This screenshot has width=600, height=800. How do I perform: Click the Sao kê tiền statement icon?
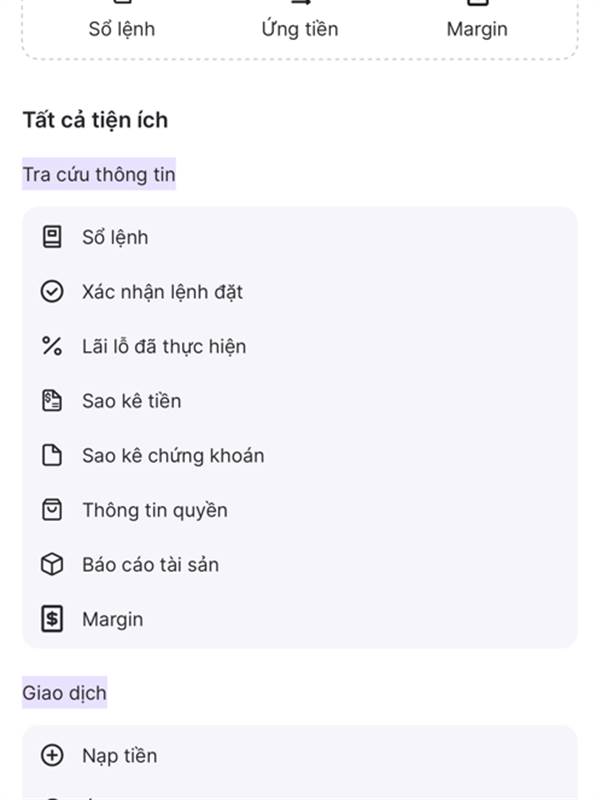51,401
